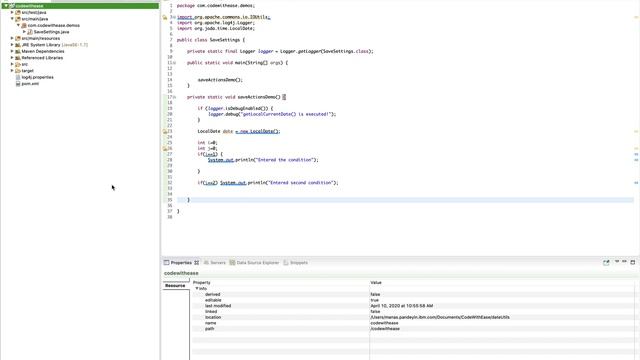Screen dimensions: 640x360
Task: Expand the src/test/java source folder
Action: (x=12, y=13)
